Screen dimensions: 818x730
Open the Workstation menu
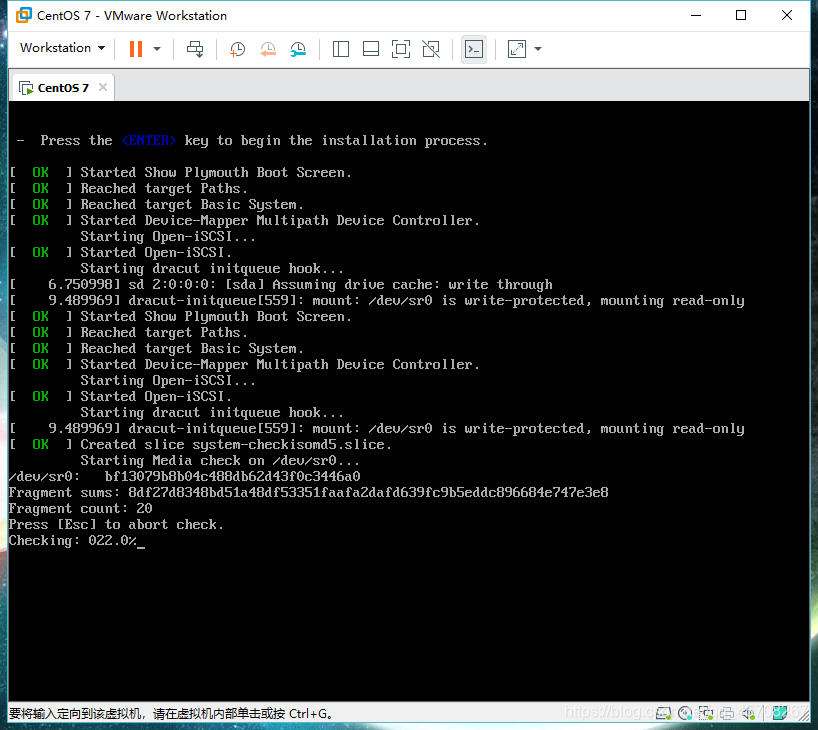point(63,48)
